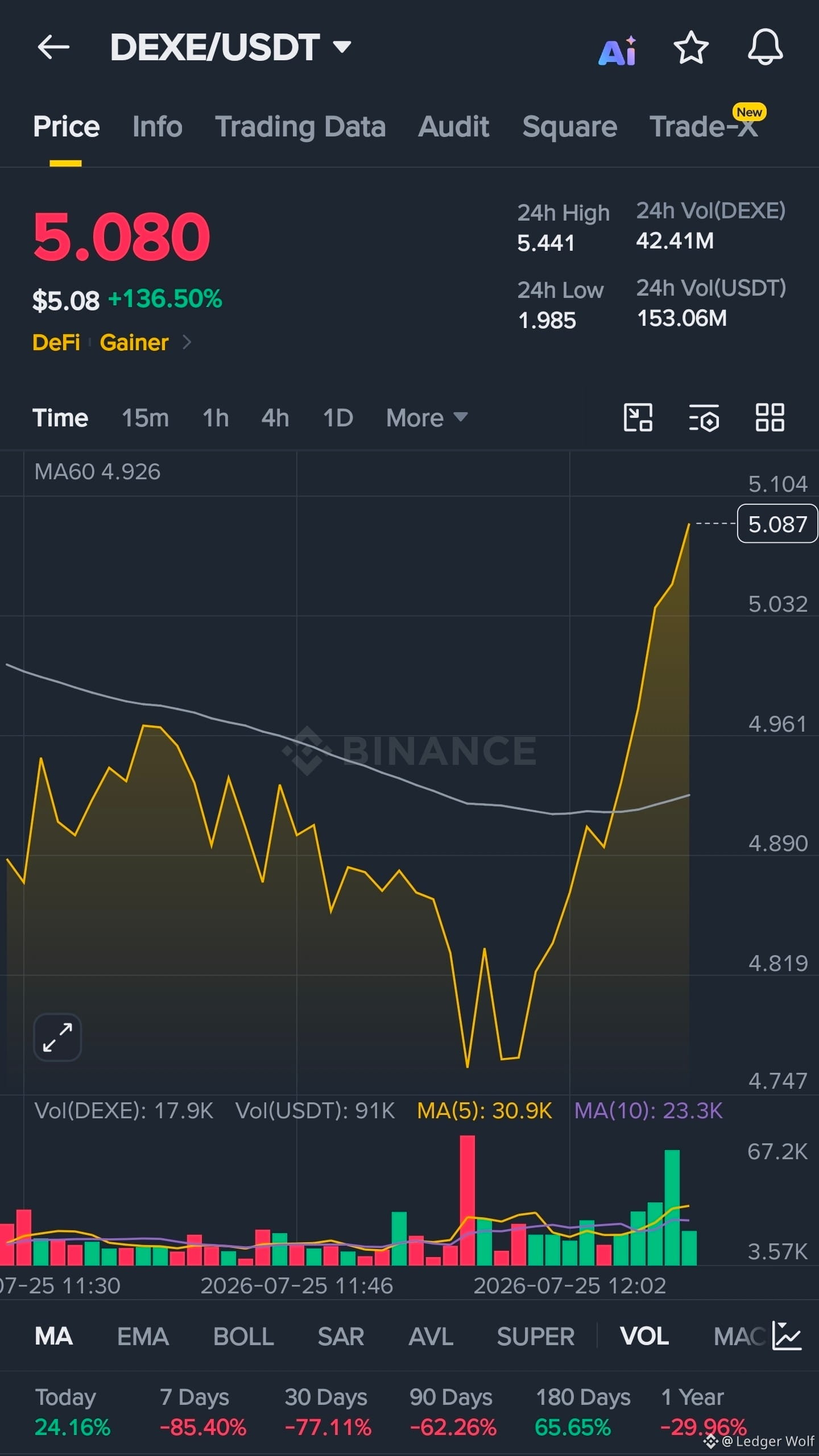Toggle the BOLL indicator
Image resolution: width=819 pixels, height=1456 pixels.
tap(243, 1336)
